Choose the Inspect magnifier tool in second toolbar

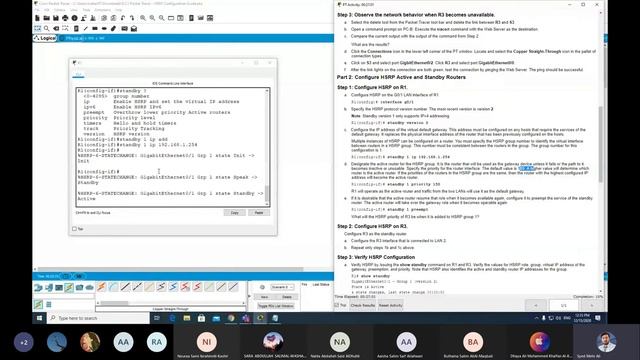pos(47,29)
